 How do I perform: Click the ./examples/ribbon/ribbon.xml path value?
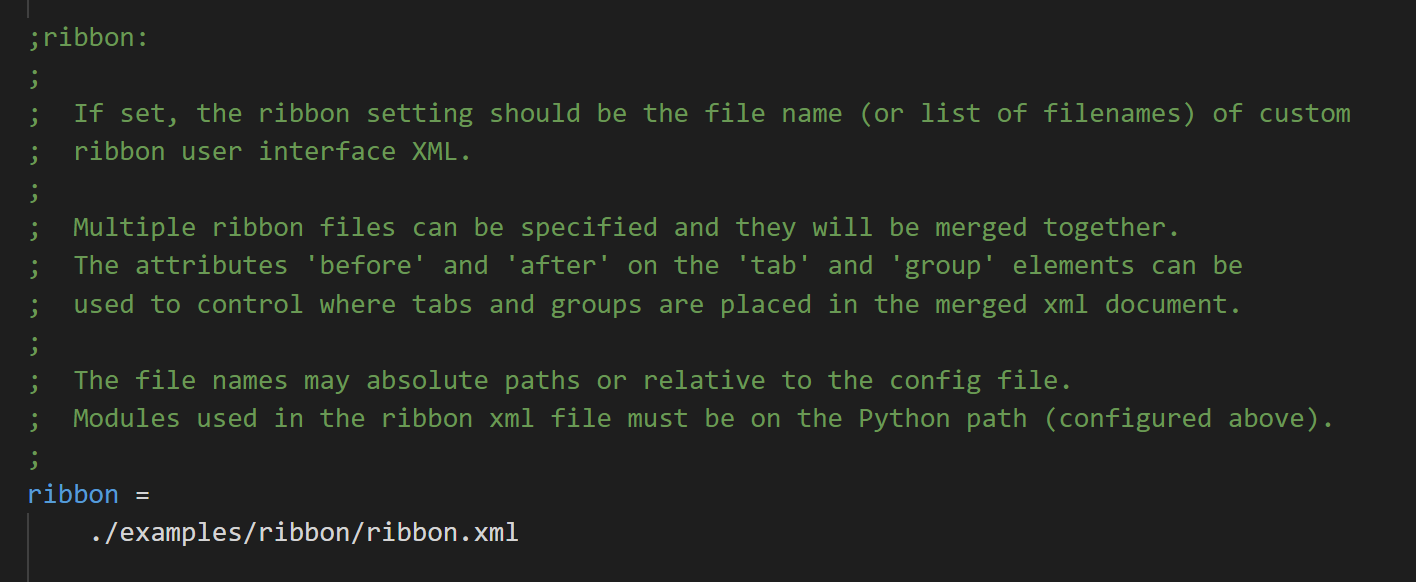304,533
